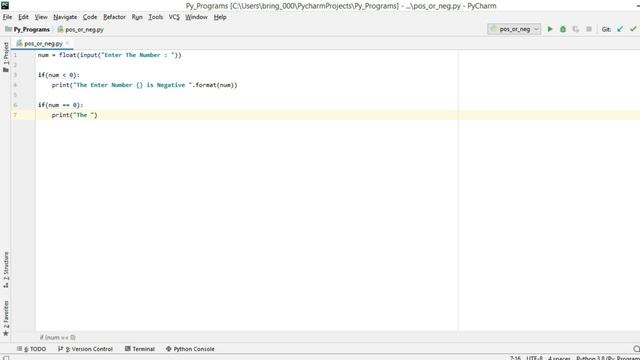Select the pos_or_neg.py editor tab
640x360 pixels.
pyautogui.click(x=42, y=43)
